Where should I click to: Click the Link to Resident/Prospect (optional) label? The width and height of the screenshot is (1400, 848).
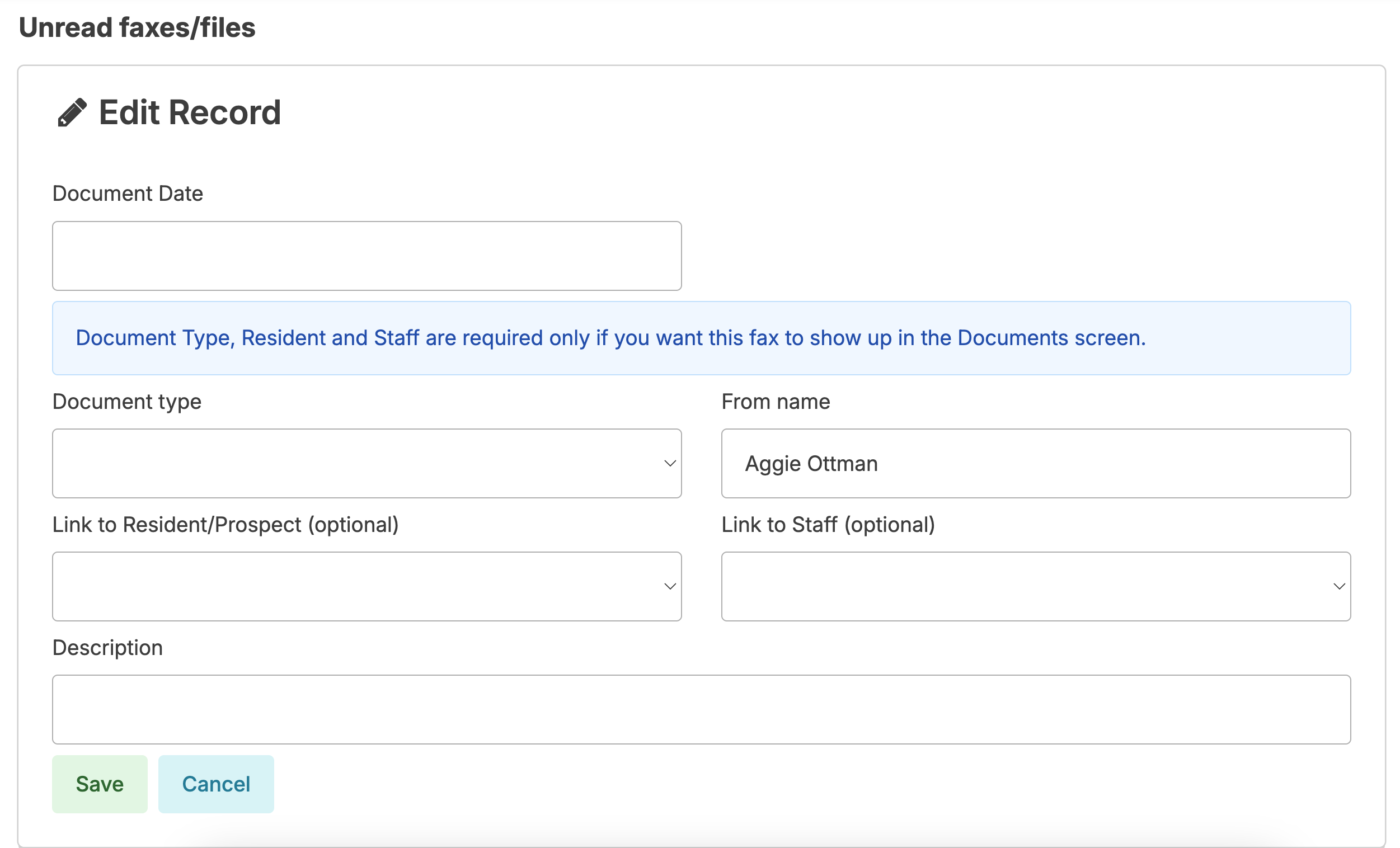coord(225,525)
